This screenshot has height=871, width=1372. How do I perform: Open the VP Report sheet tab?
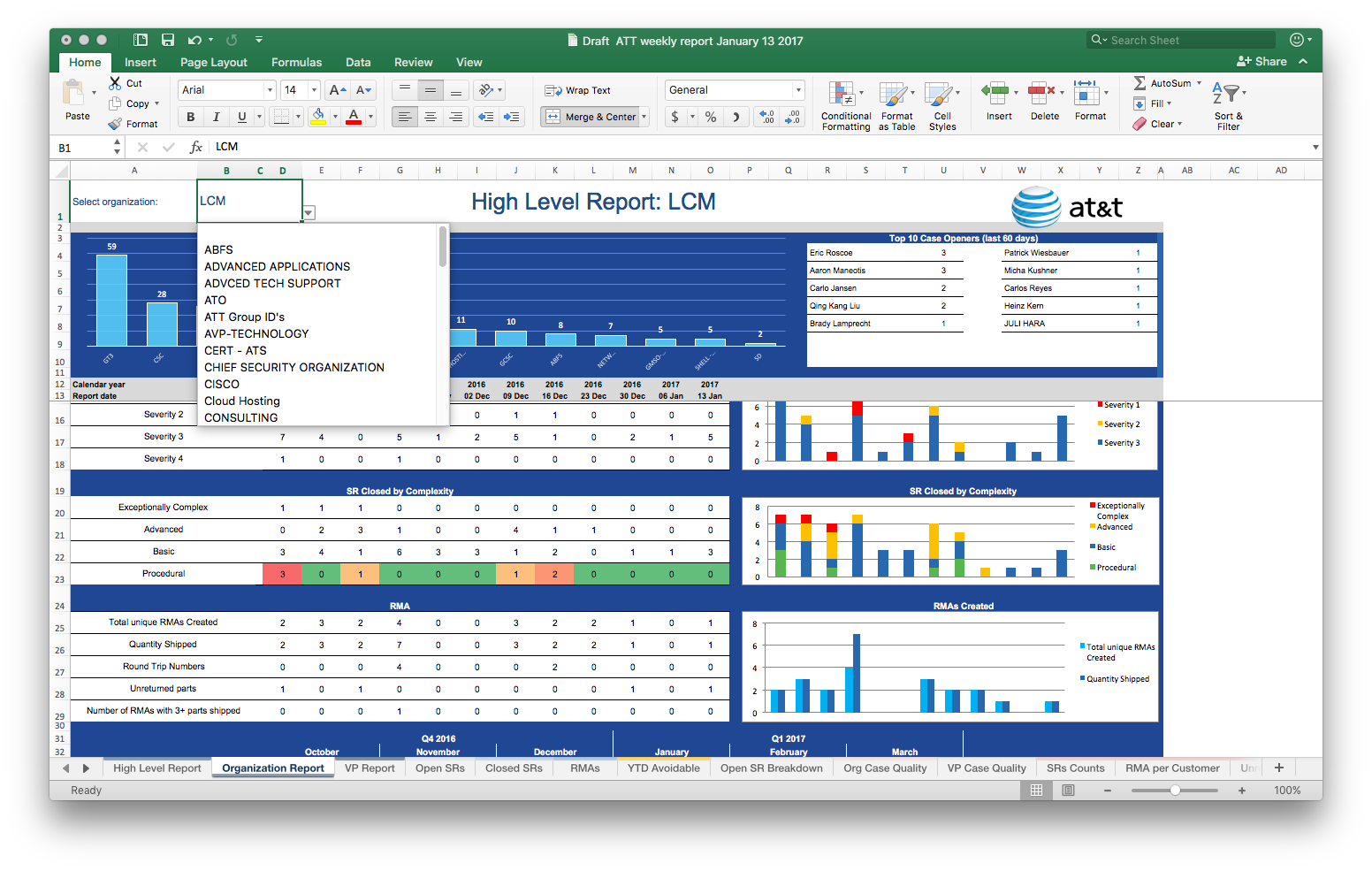370,768
